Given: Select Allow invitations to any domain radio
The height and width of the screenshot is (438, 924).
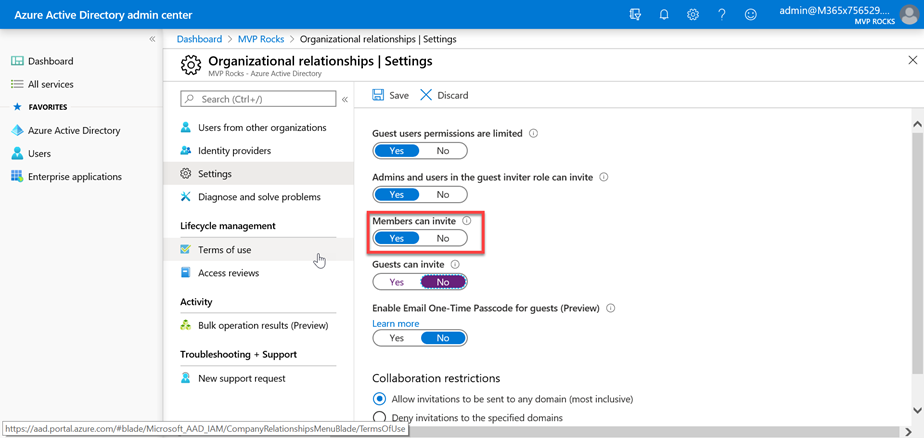Looking at the screenshot, I should [x=380, y=399].
